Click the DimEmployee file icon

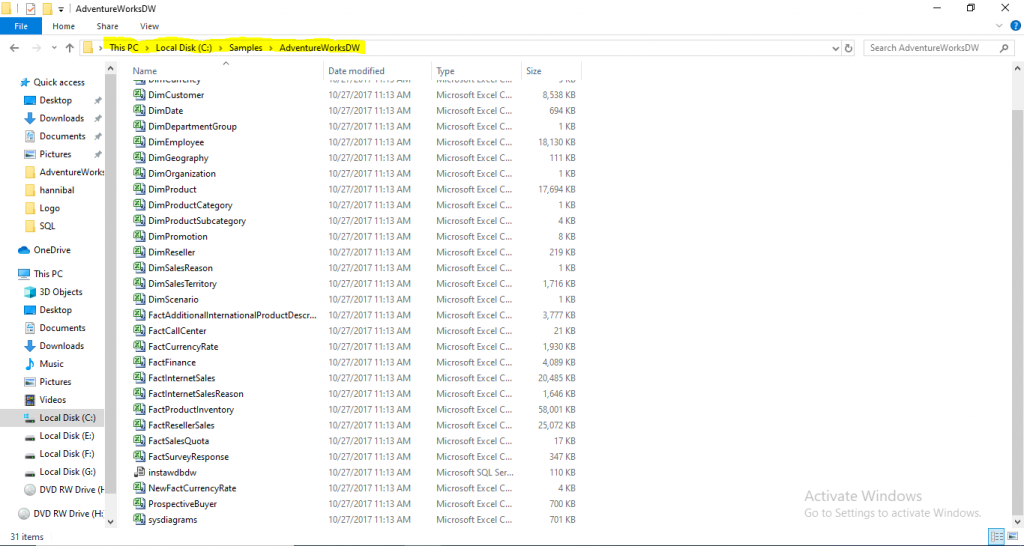pos(138,142)
